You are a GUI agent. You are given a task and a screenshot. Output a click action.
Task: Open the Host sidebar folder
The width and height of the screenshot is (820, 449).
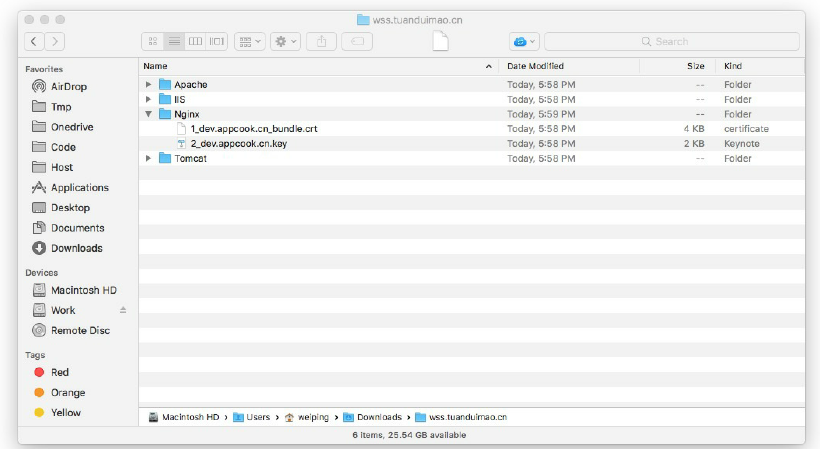click(62, 167)
